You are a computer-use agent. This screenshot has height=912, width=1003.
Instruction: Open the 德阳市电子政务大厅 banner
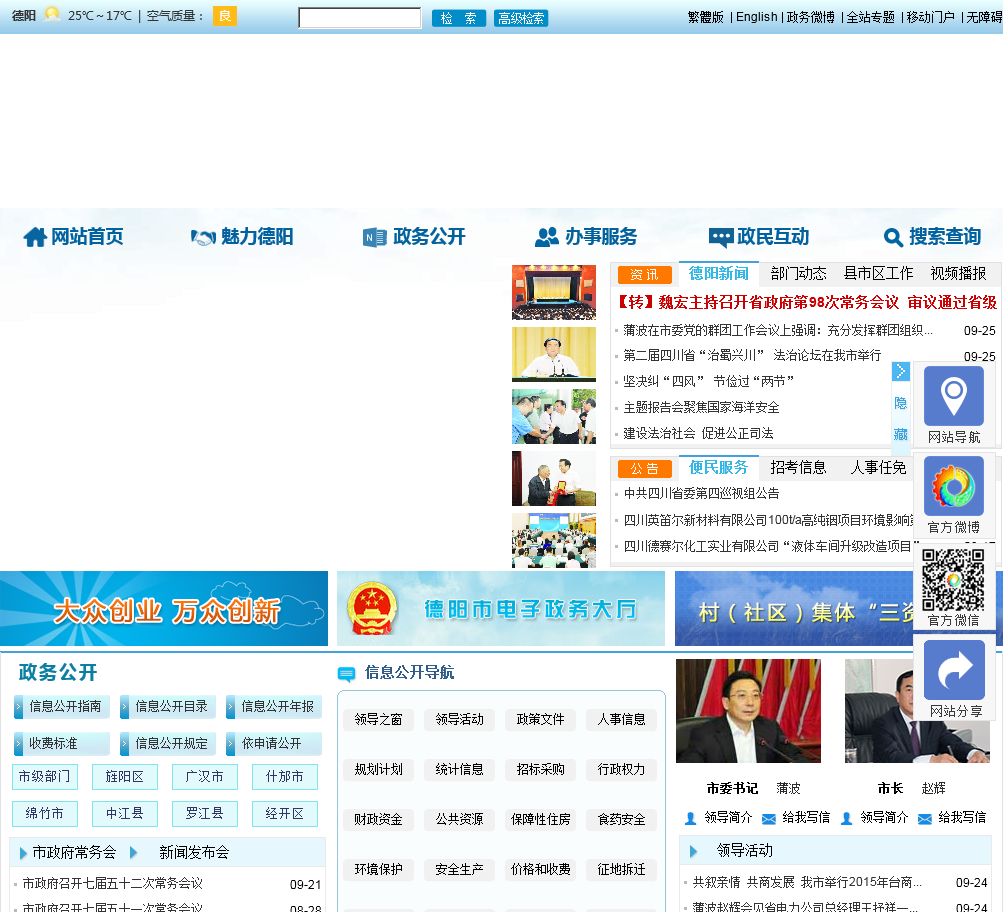[501, 608]
